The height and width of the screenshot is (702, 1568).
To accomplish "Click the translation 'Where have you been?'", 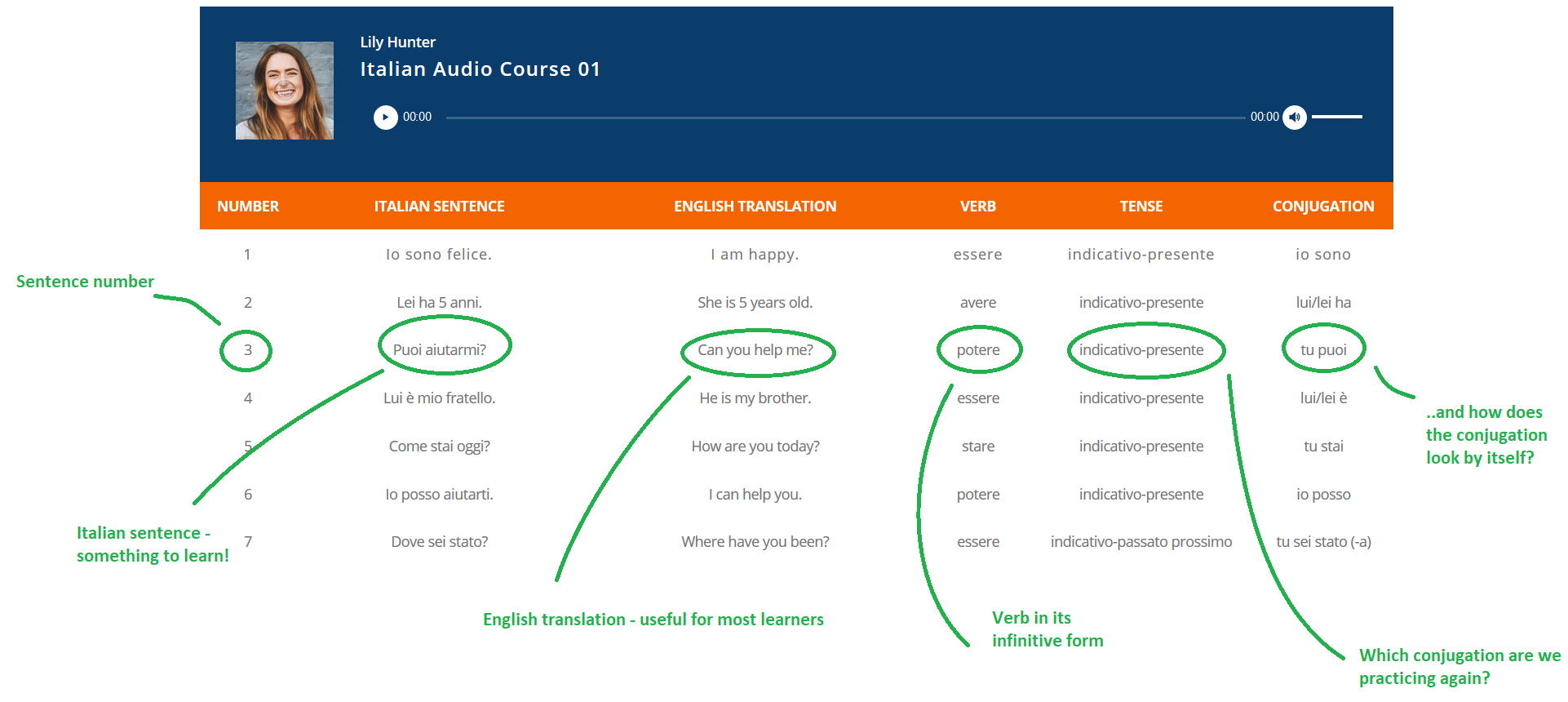I will coord(755,542).
